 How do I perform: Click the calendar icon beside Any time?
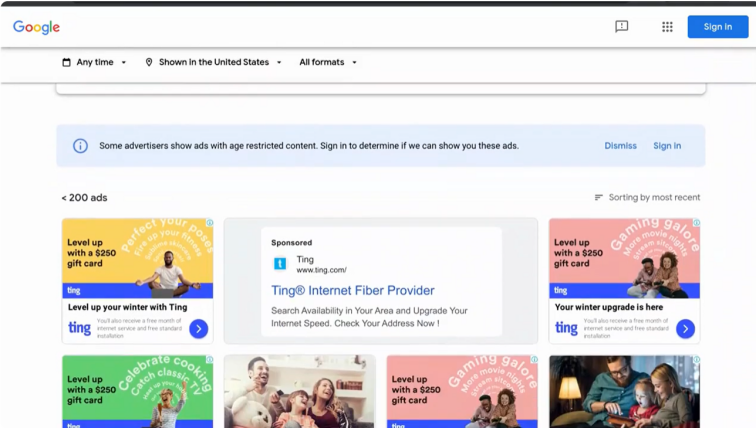pyautogui.click(x=67, y=62)
